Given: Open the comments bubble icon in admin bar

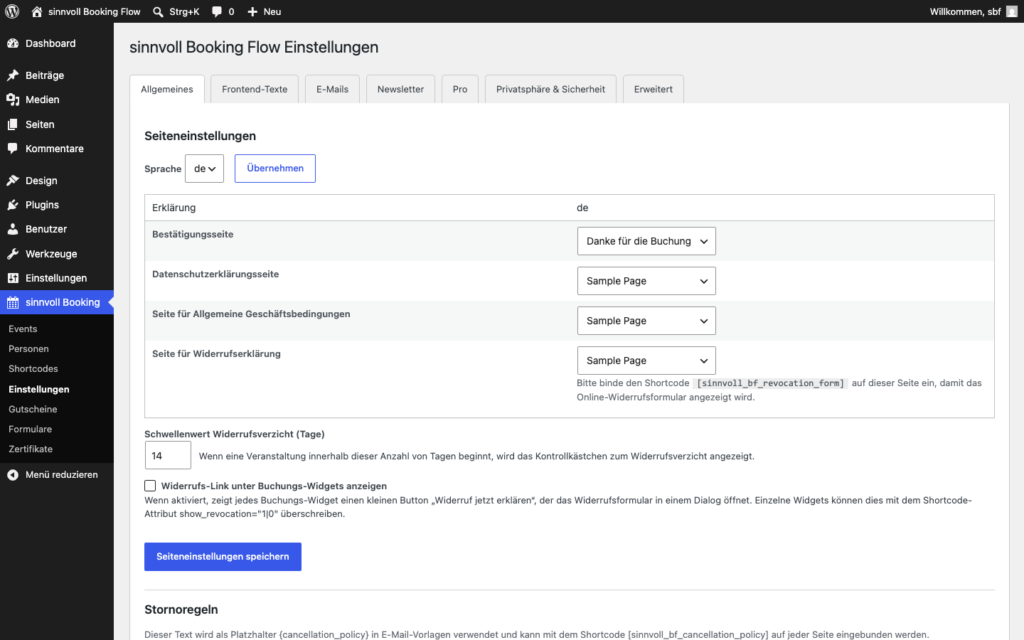Looking at the screenshot, I should [217, 12].
